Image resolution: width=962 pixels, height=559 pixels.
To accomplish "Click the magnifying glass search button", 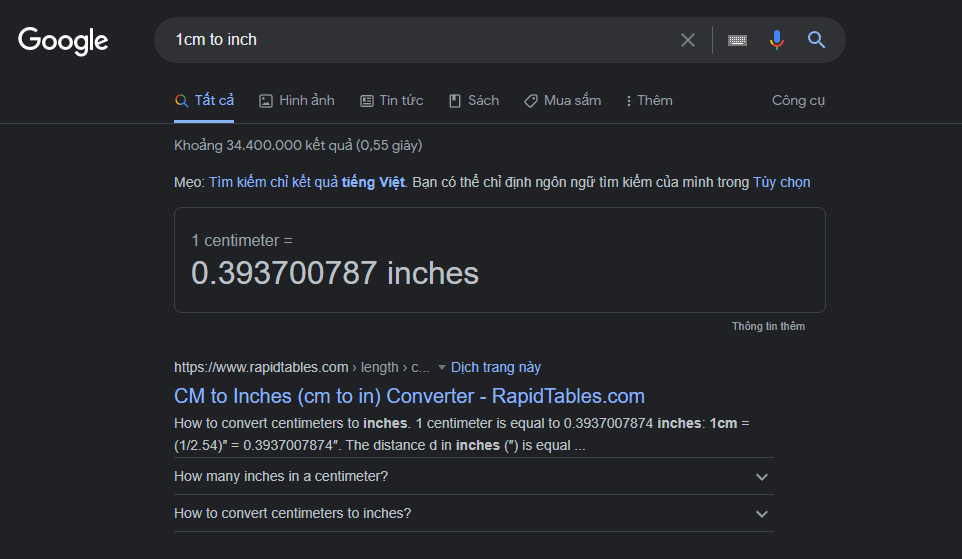I will 817,40.
